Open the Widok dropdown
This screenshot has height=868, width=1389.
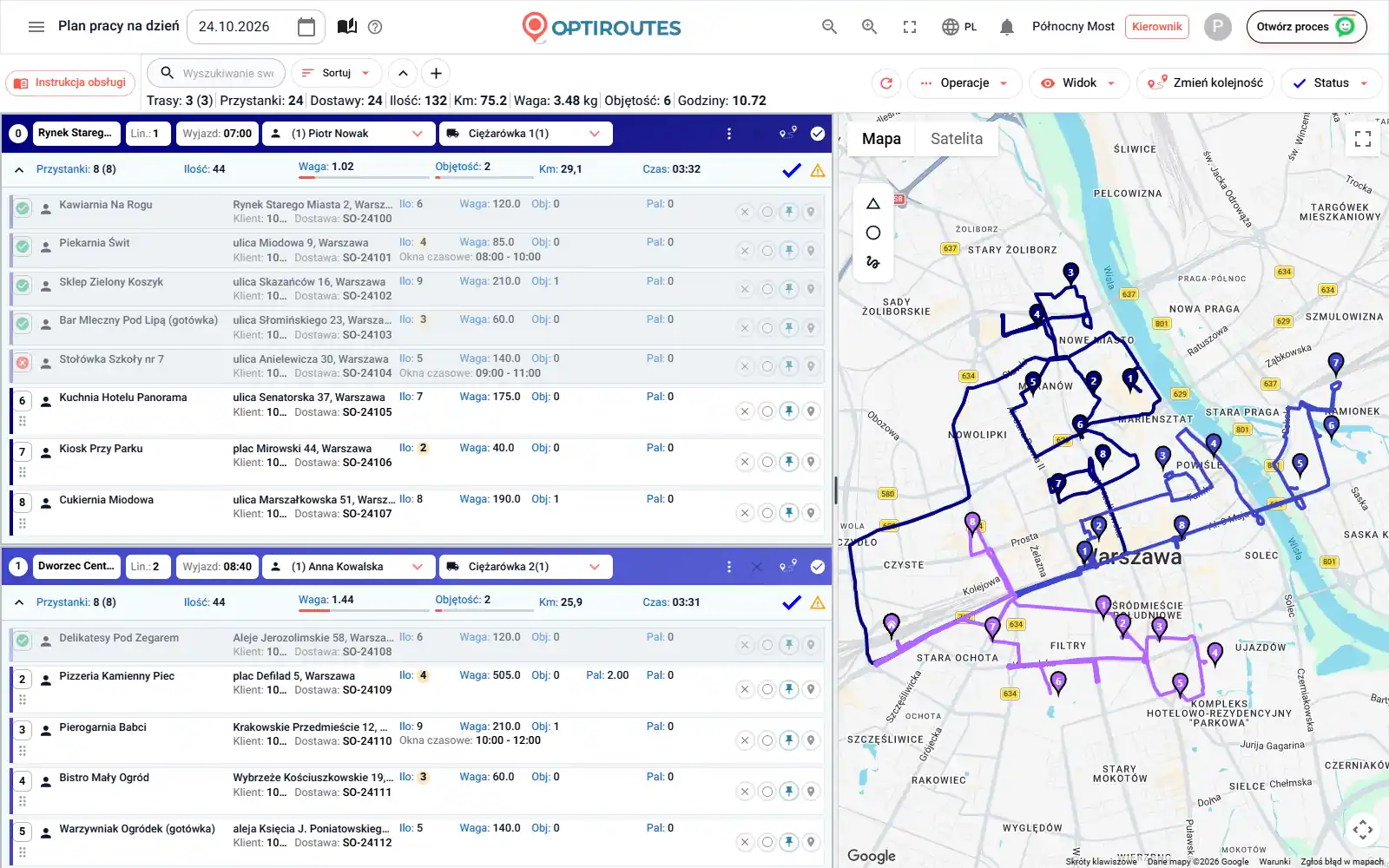(x=1079, y=83)
